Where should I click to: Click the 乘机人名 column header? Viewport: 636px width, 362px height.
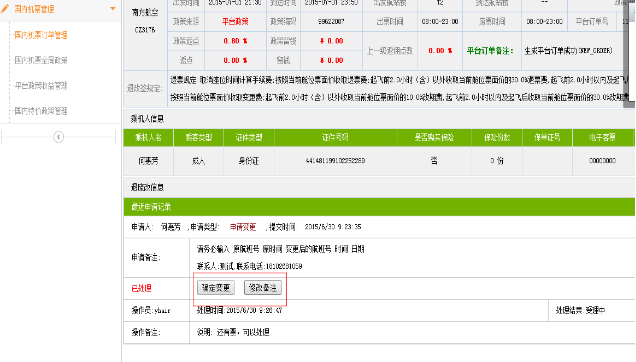coord(148,138)
